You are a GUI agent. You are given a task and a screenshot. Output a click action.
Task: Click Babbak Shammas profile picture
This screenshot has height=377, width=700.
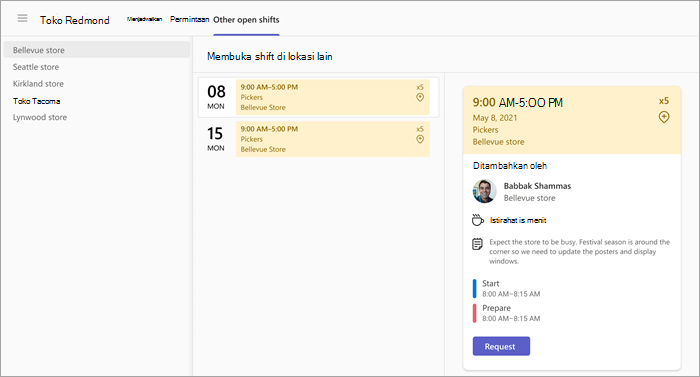(x=484, y=191)
